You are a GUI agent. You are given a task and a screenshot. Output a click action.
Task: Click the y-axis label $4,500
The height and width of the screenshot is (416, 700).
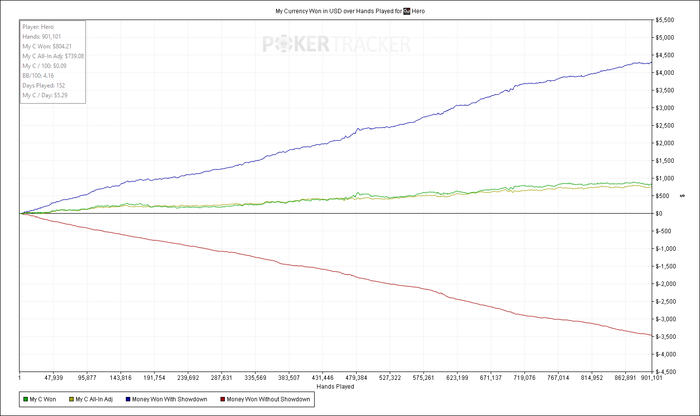(665, 55)
